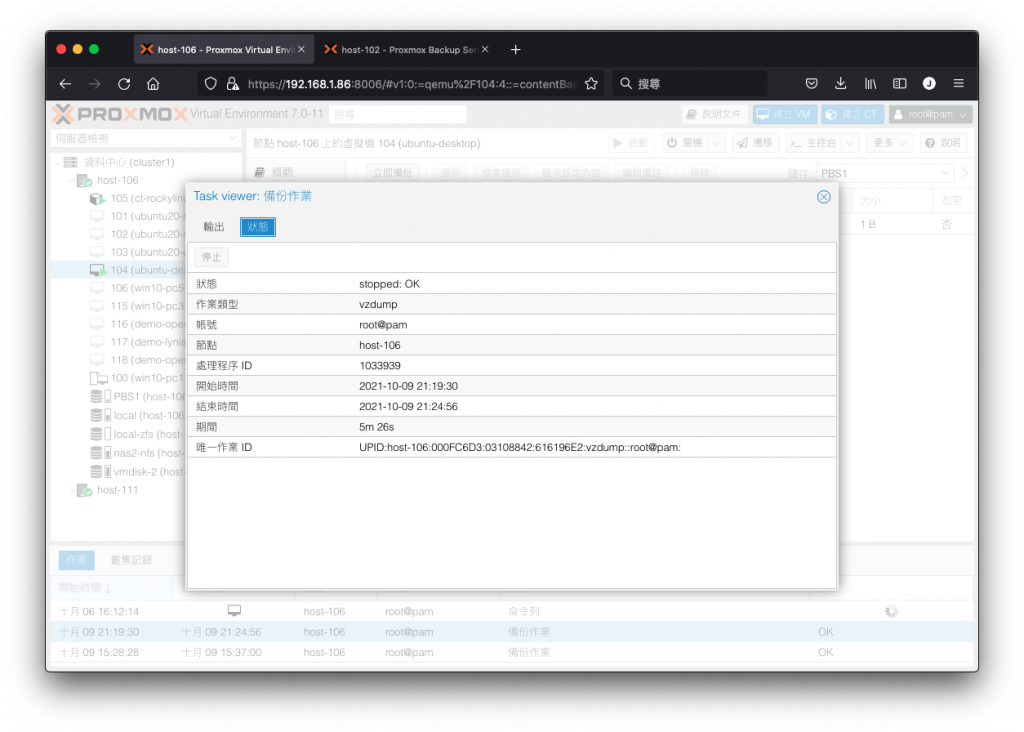Screen dimensions: 1024x732
Task: Select the host-106 Proxmox Virtual Environment tab
Action: [x=224, y=50]
